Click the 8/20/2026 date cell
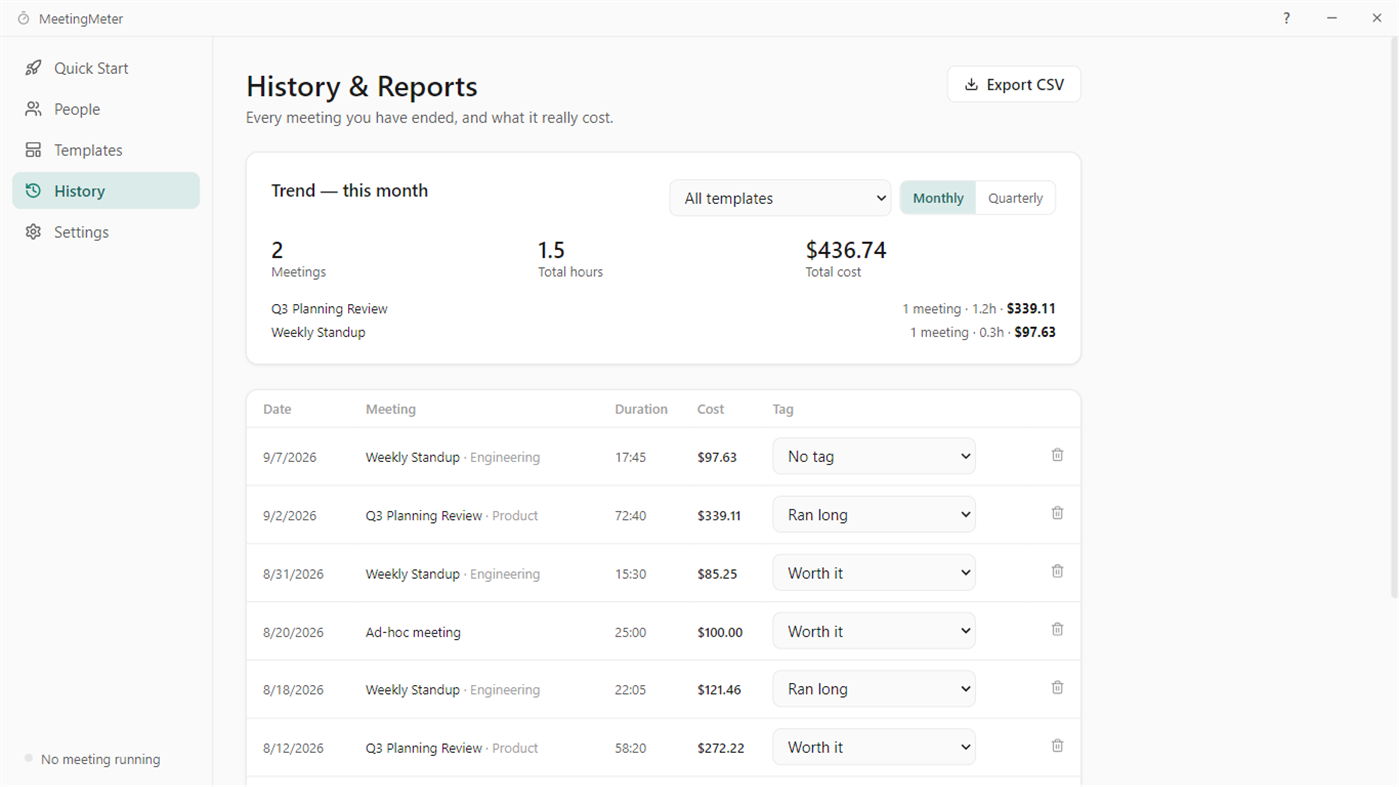 [x=293, y=632]
